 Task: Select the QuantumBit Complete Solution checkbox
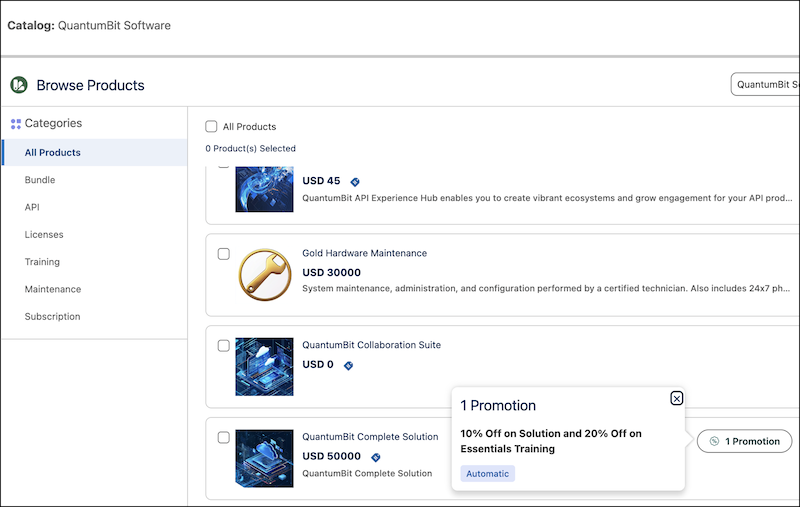(x=223, y=437)
